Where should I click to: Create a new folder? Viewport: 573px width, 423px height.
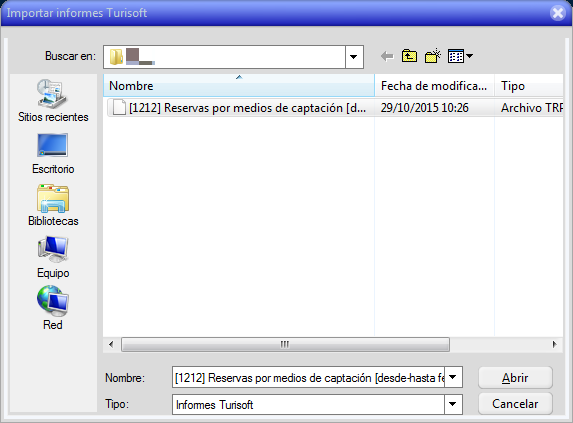[x=433, y=56]
